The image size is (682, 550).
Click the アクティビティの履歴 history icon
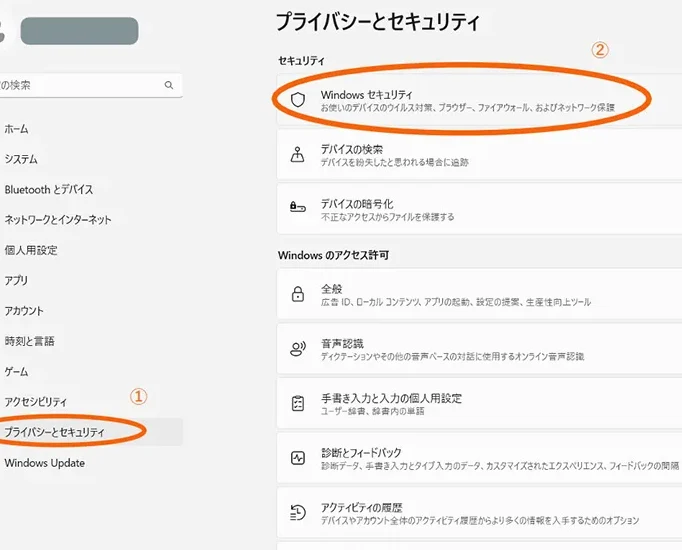tap(298, 513)
